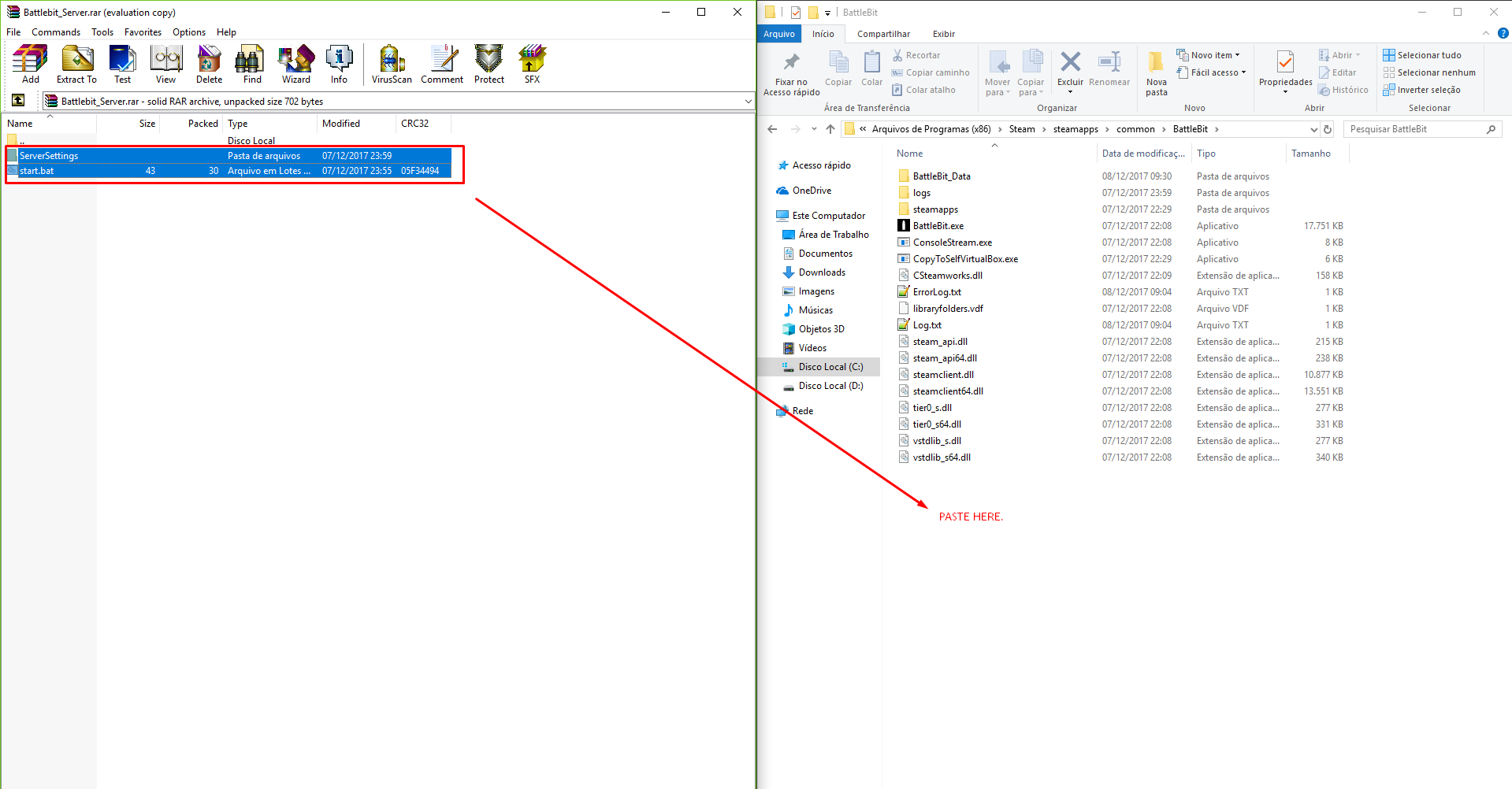Click Selecionar nenhum in the ribbon

[x=1429, y=72]
